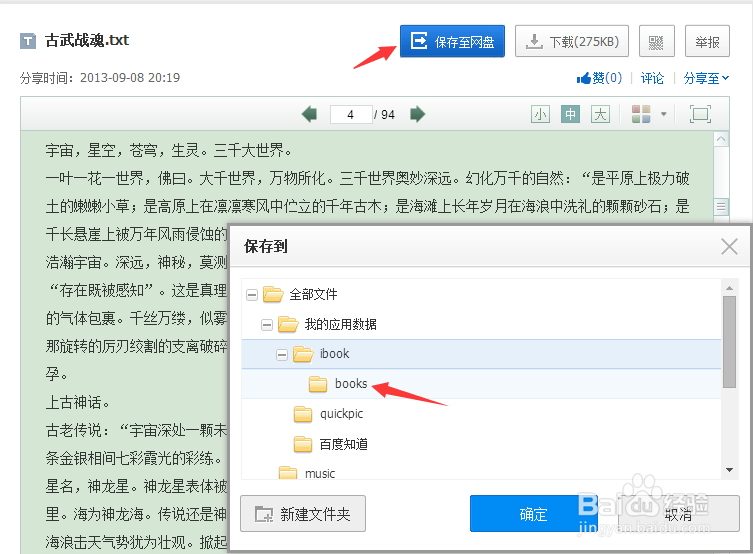Go to next page arrow

coord(417,114)
